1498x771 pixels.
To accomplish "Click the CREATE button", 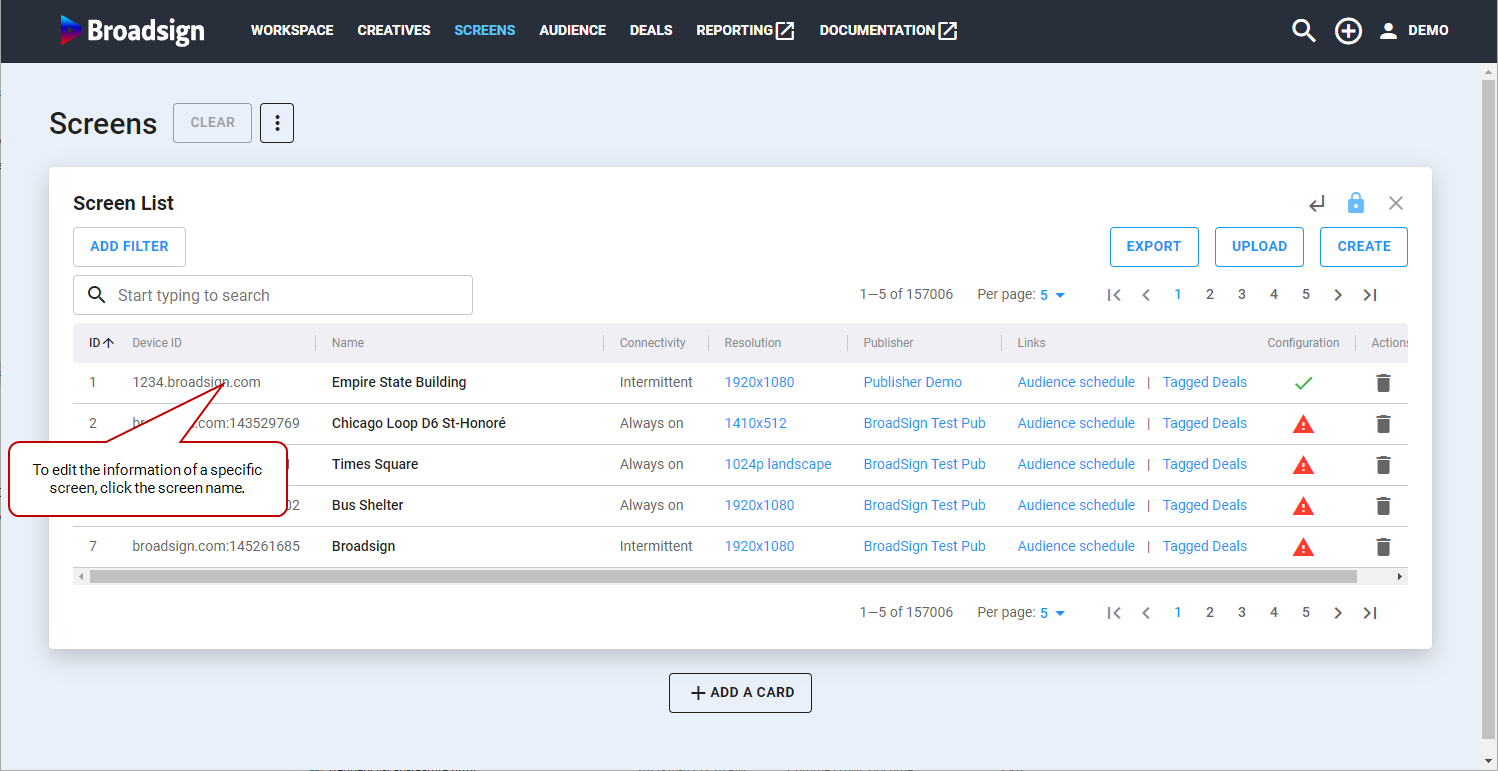I will tap(1364, 247).
